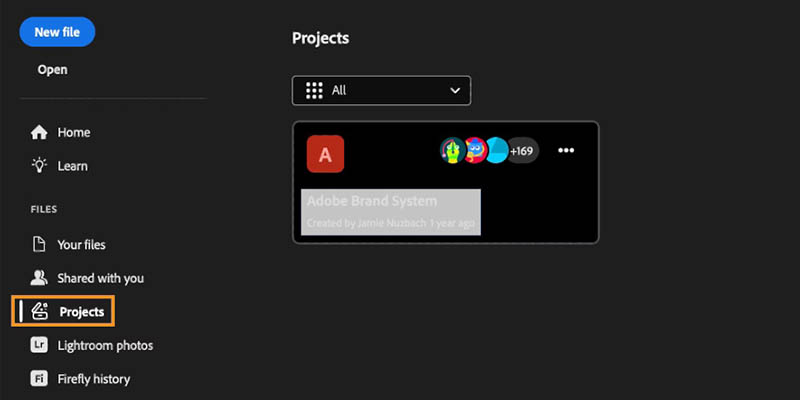Open Firefly history label in sidebar

(x=94, y=379)
